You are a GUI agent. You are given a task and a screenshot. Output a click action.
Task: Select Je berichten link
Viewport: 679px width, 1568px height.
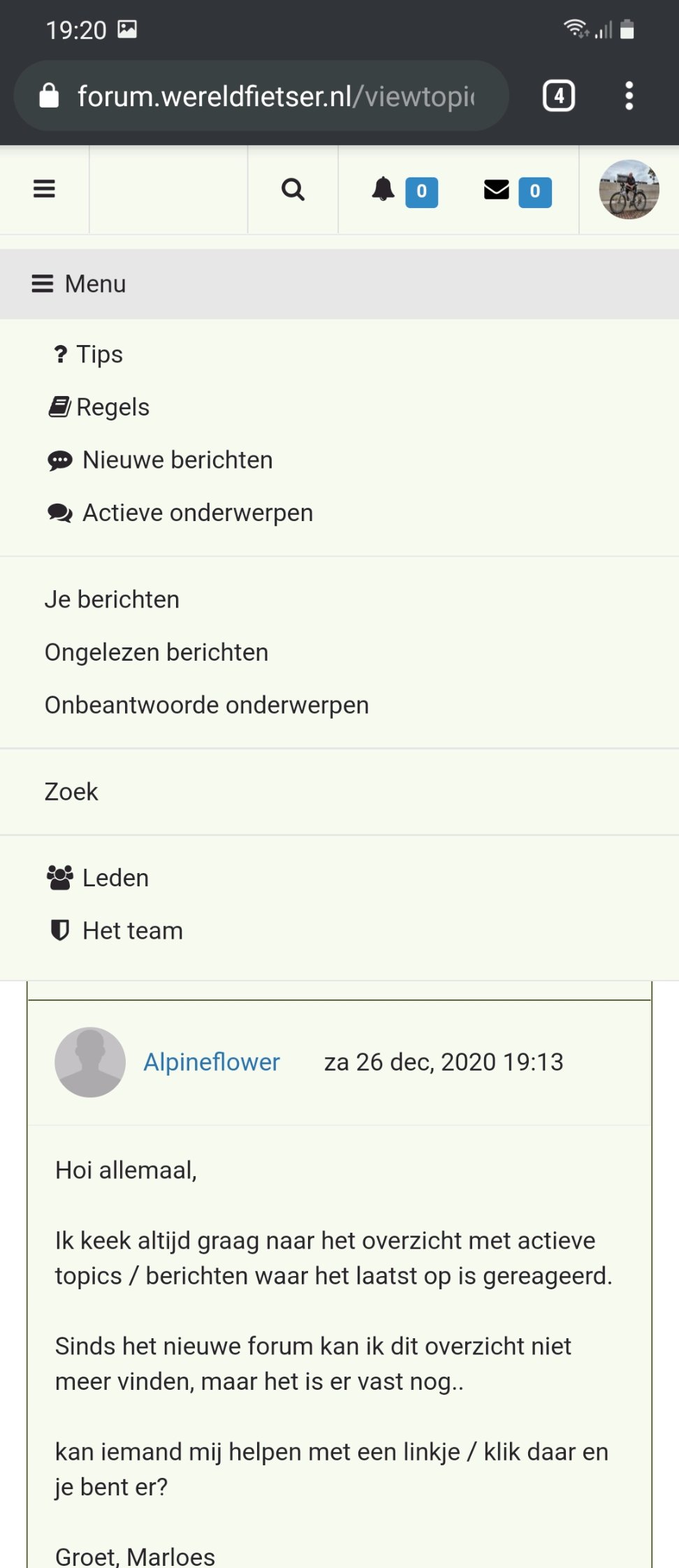(x=112, y=600)
